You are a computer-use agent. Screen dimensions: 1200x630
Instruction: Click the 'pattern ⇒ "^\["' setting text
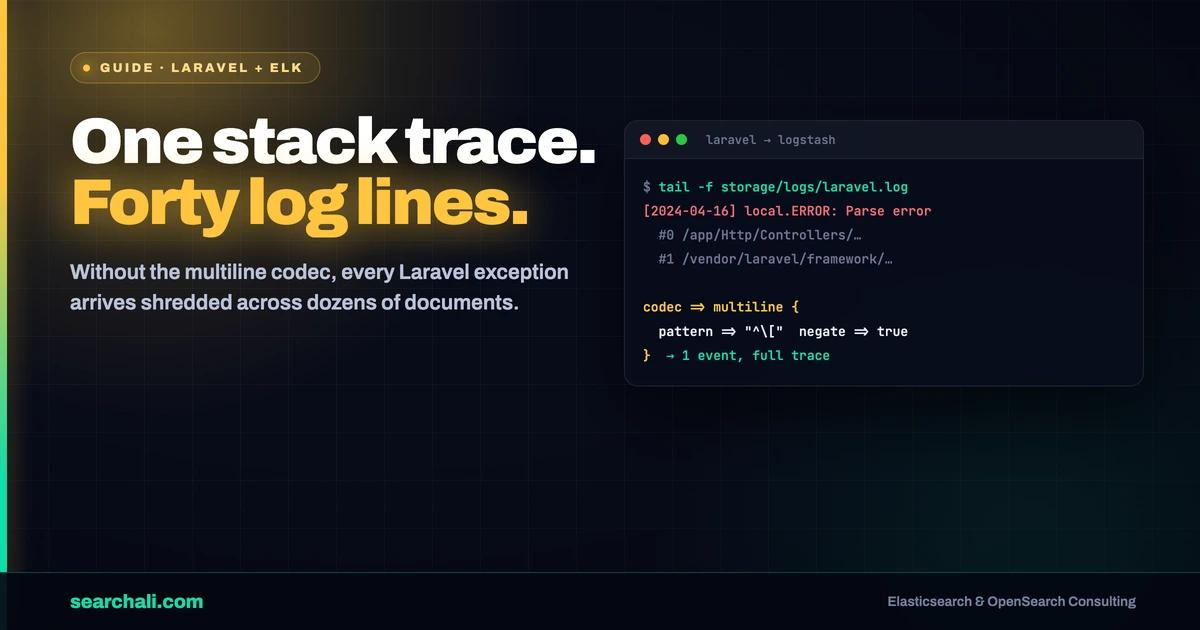[x=720, y=331]
